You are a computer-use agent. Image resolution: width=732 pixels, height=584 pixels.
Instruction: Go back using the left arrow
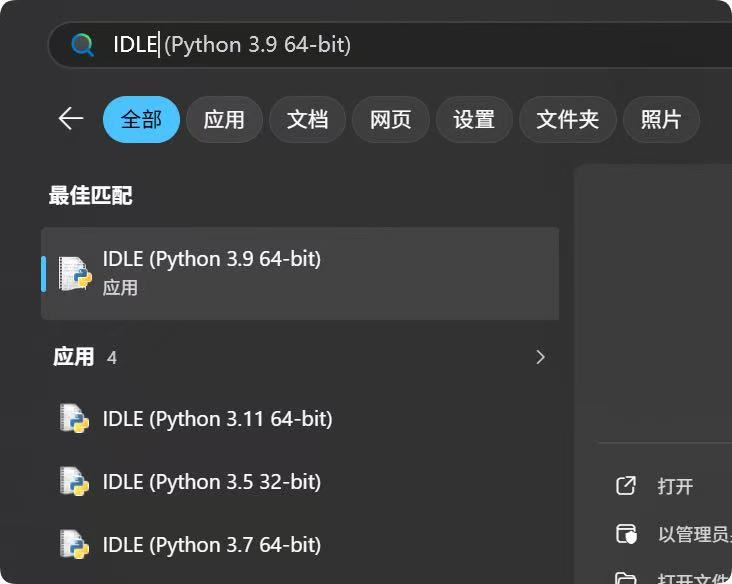tap(70, 119)
